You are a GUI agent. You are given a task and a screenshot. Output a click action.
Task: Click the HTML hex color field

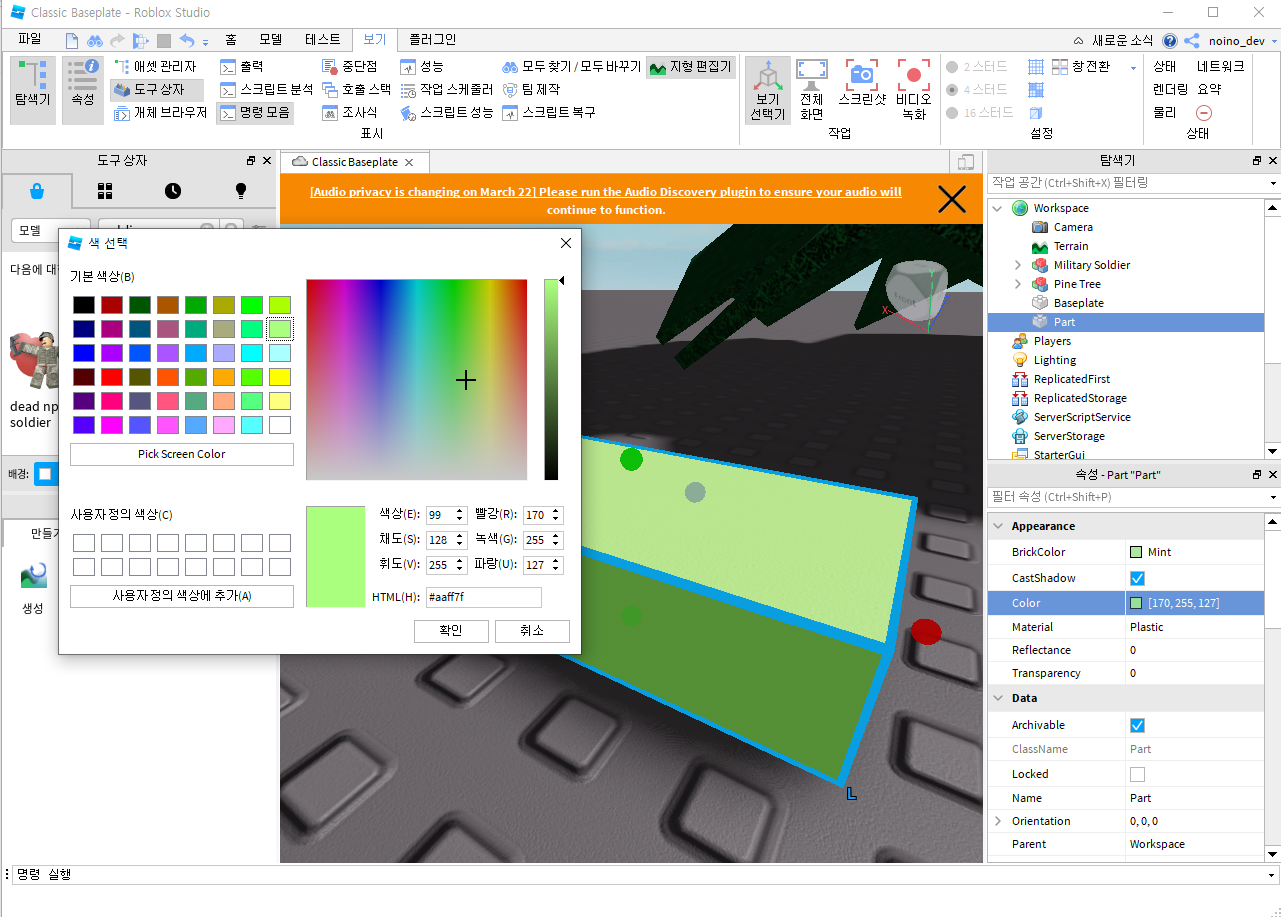(x=484, y=598)
